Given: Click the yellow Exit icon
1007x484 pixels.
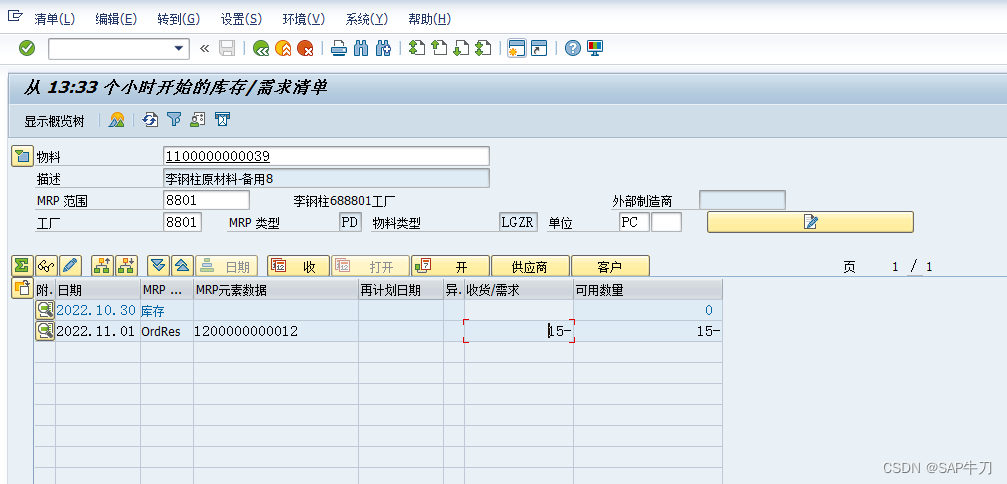Looking at the screenshot, I should pyautogui.click(x=283, y=48).
